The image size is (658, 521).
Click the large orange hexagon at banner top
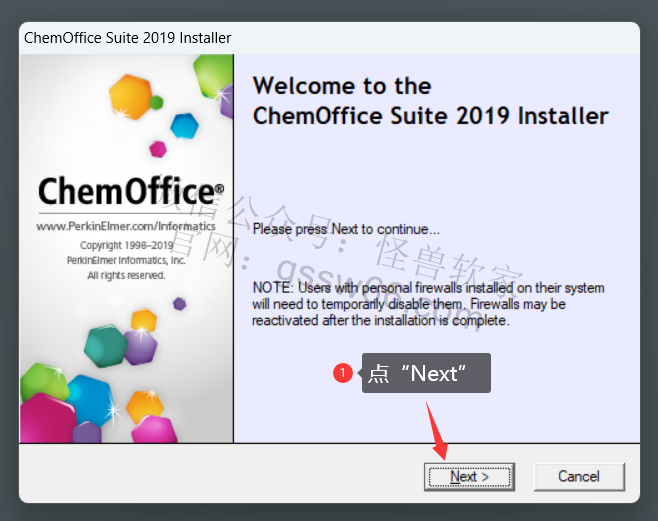pyautogui.click(x=130, y=97)
